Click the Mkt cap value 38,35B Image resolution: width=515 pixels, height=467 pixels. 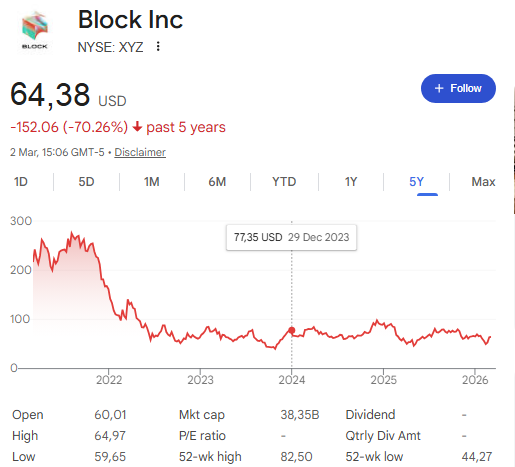tap(300, 415)
